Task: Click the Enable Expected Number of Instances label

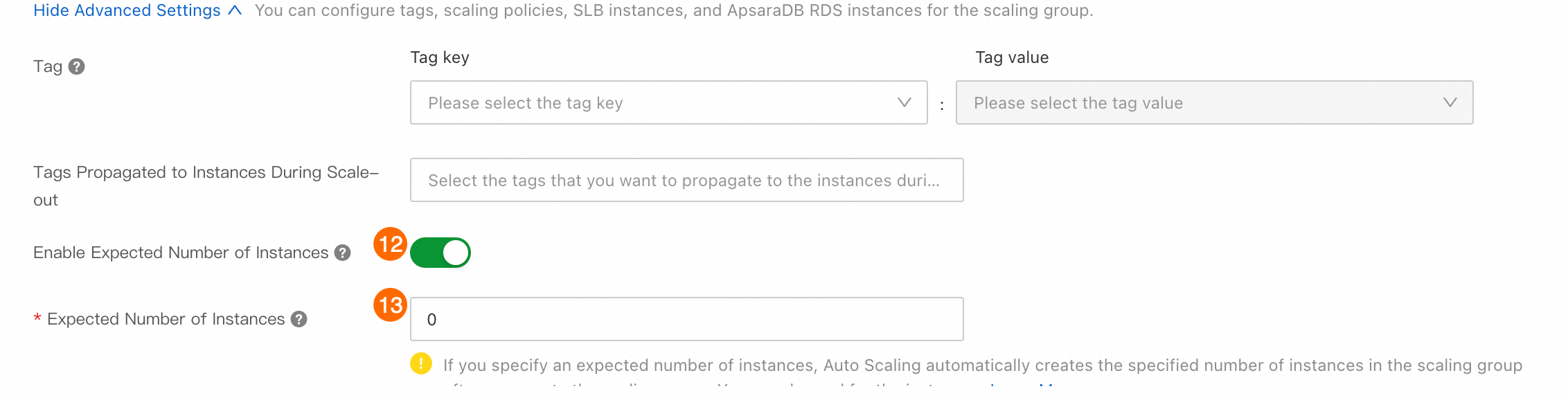Action: point(181,253)
